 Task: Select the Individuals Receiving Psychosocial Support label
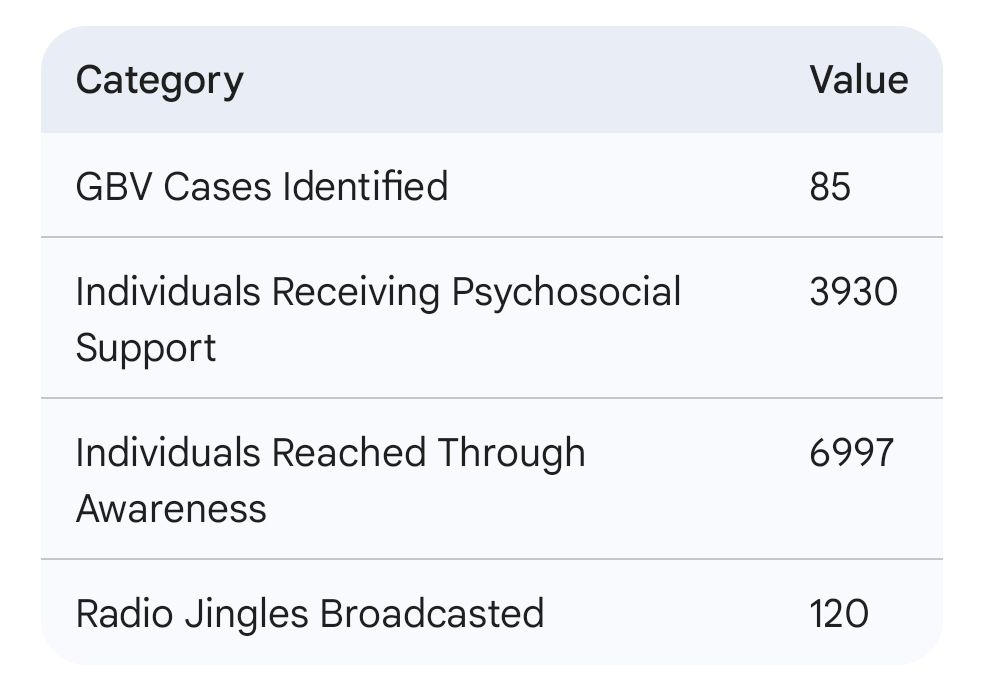[x=377, y=319]
